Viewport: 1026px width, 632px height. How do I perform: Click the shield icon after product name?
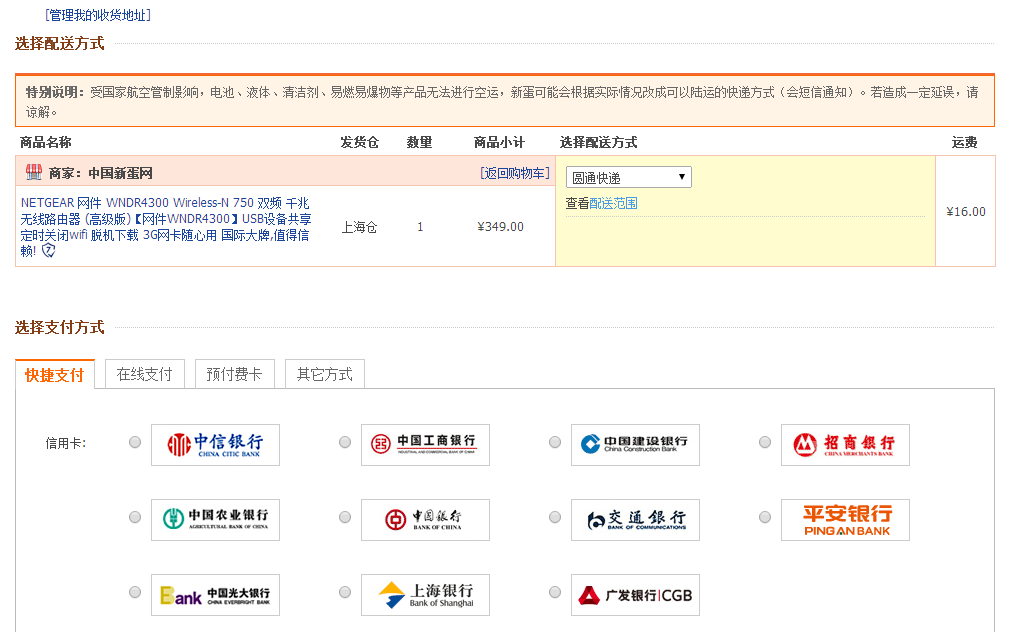click(48, 250)
